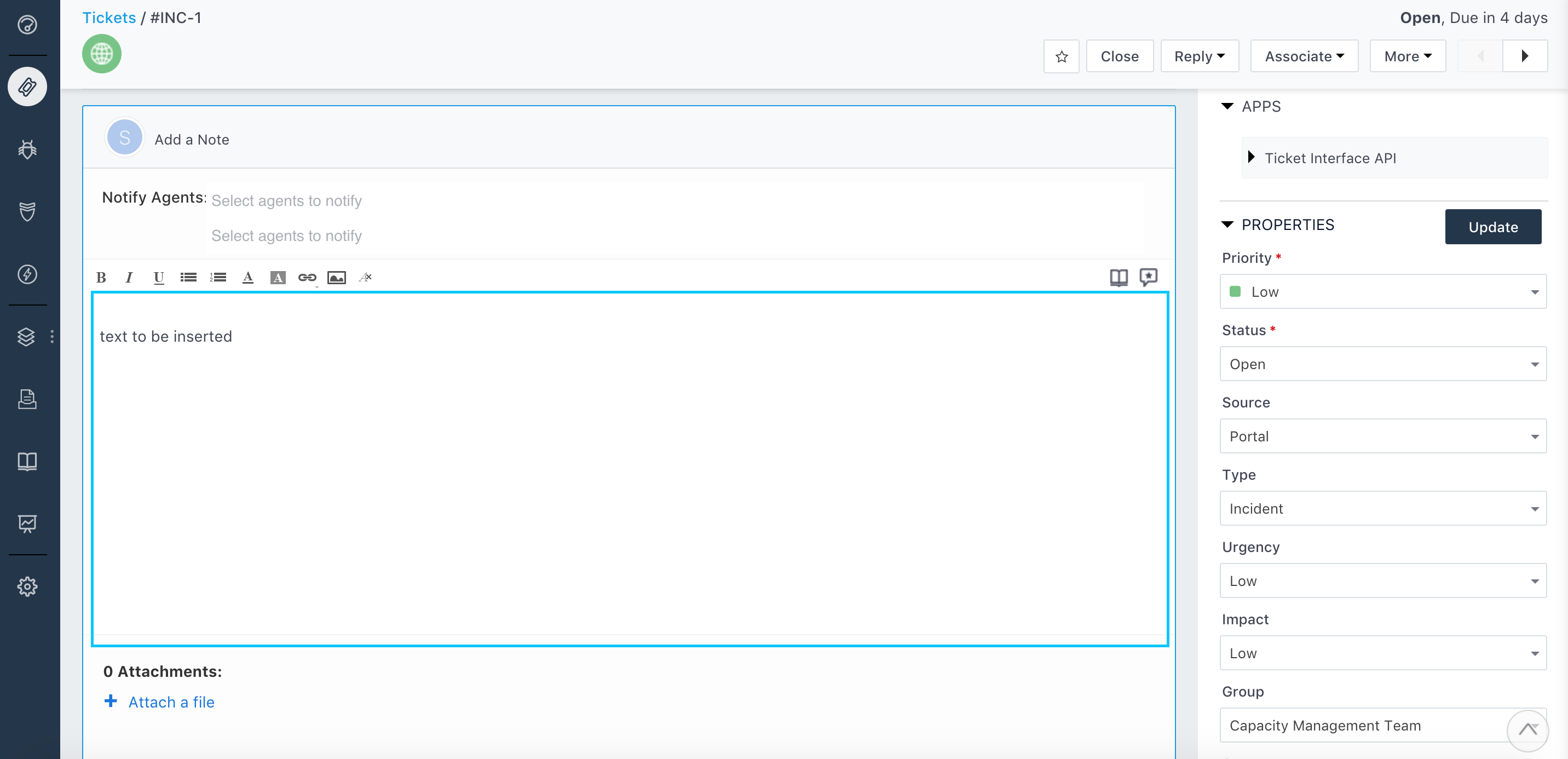Image resolution: width=1568 pixels, height=759 pixels.
Task: Toggle underline formatting in note editor
Action: point(159,278)
